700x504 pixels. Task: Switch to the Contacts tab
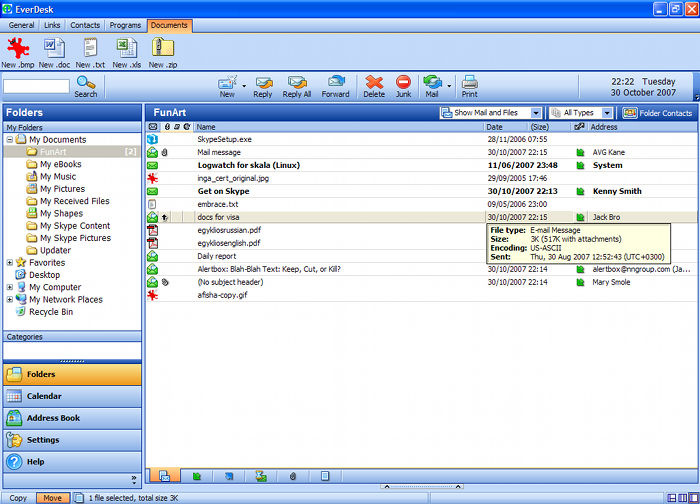point(85,24)
